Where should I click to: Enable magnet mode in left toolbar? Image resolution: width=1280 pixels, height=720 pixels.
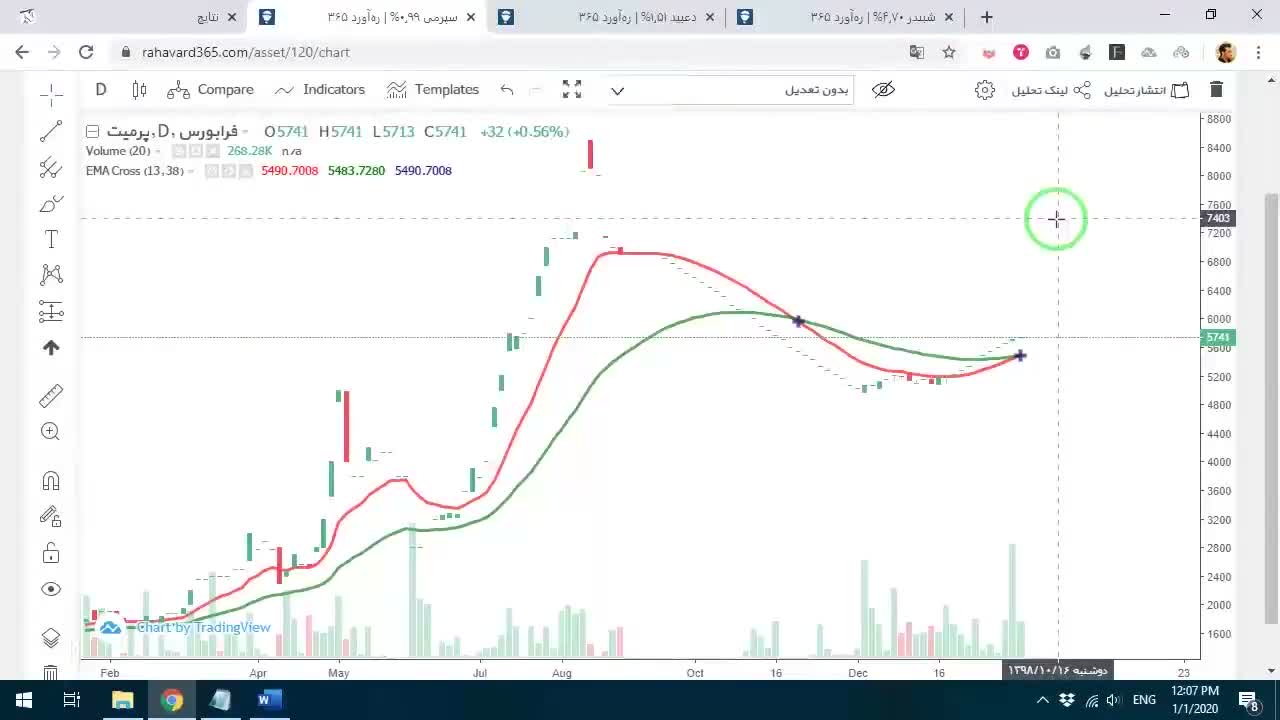(51, 481)
